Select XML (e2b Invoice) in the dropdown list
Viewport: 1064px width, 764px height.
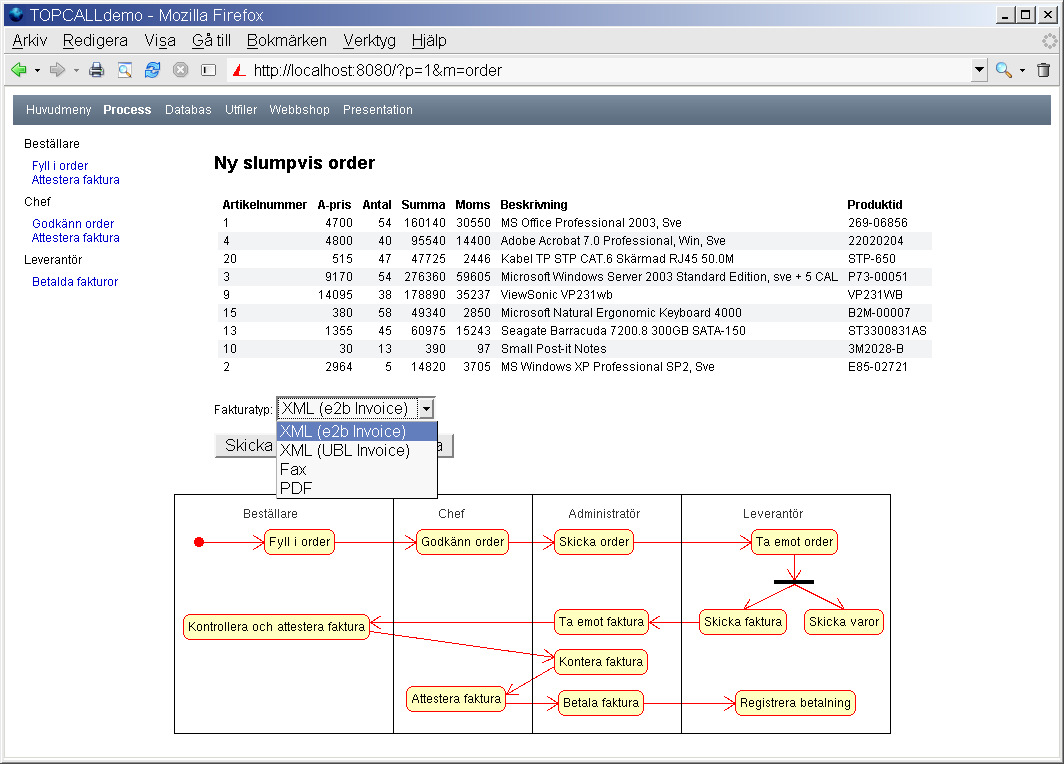coord(357,432)
